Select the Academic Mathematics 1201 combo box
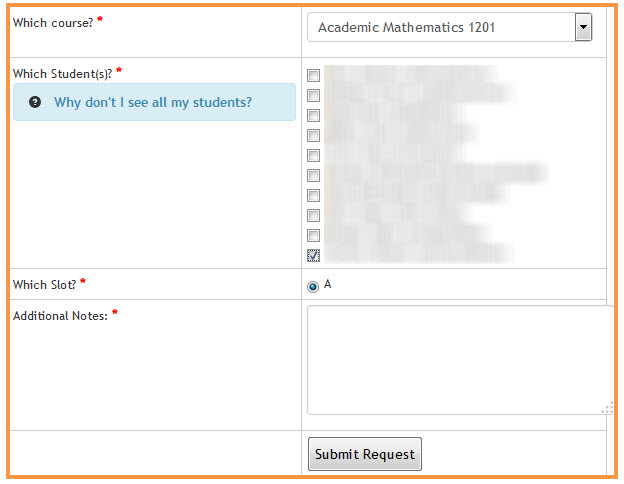This screenshot has height=484, width=624. [450, 27]
